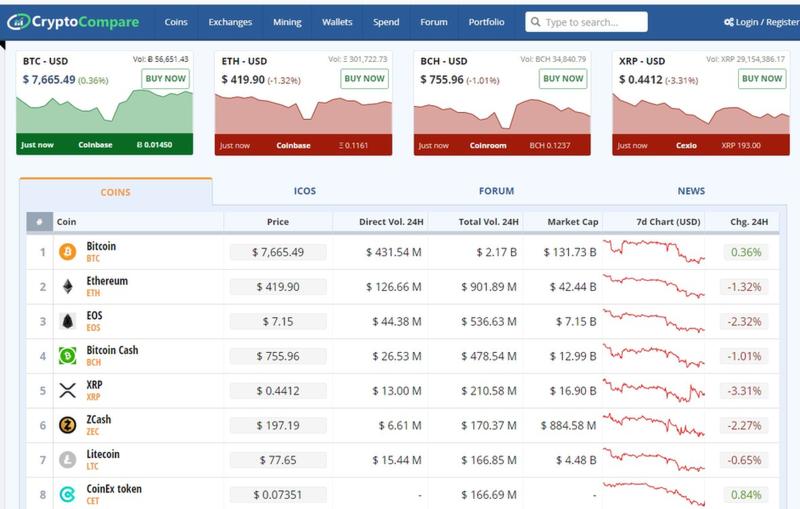Focus the Type to search field
This screenshot has height=509, width=800.
pyautogui.click(x=587, y=22)
